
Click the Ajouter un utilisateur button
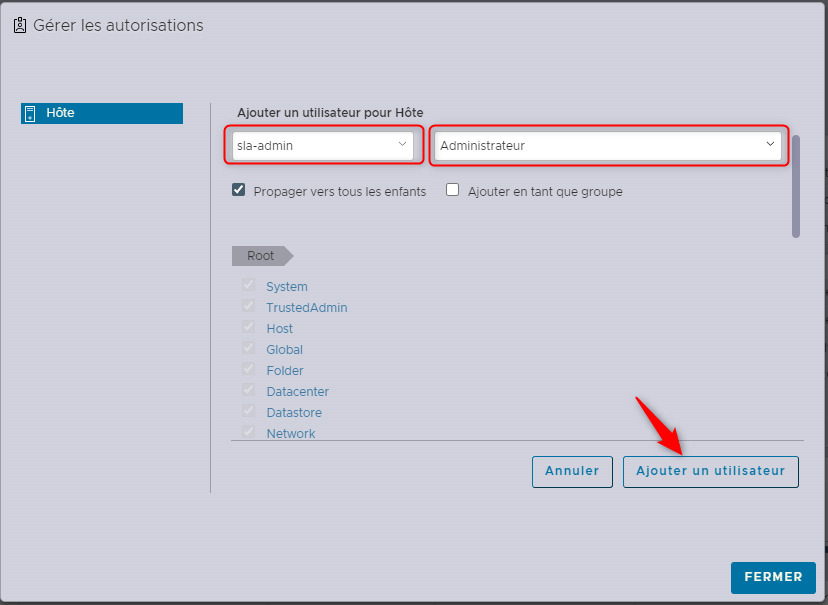[x=710, y=471]
